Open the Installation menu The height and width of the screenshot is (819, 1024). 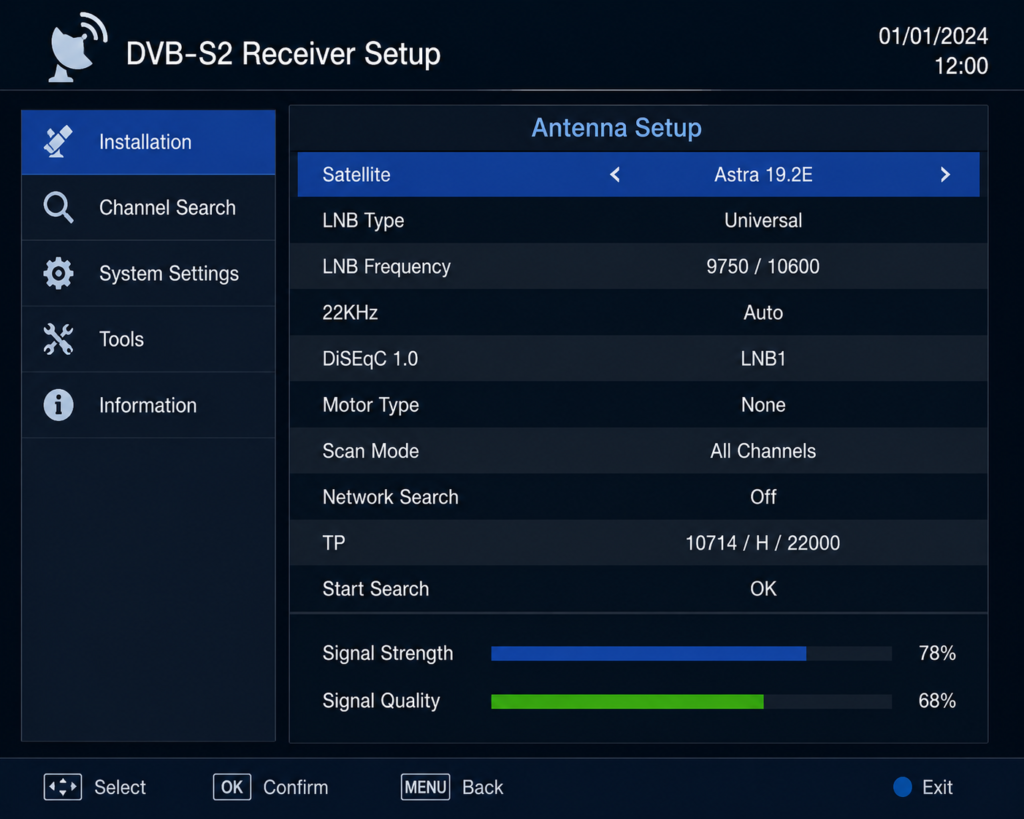pos(148,142)
